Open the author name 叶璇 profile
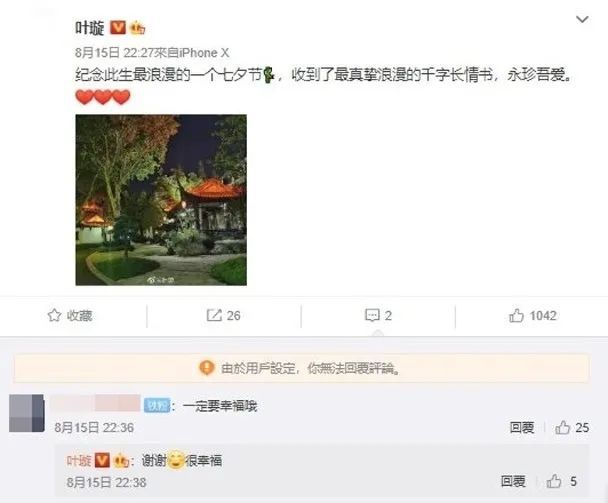The image size is (608, 503). (90, 28)
